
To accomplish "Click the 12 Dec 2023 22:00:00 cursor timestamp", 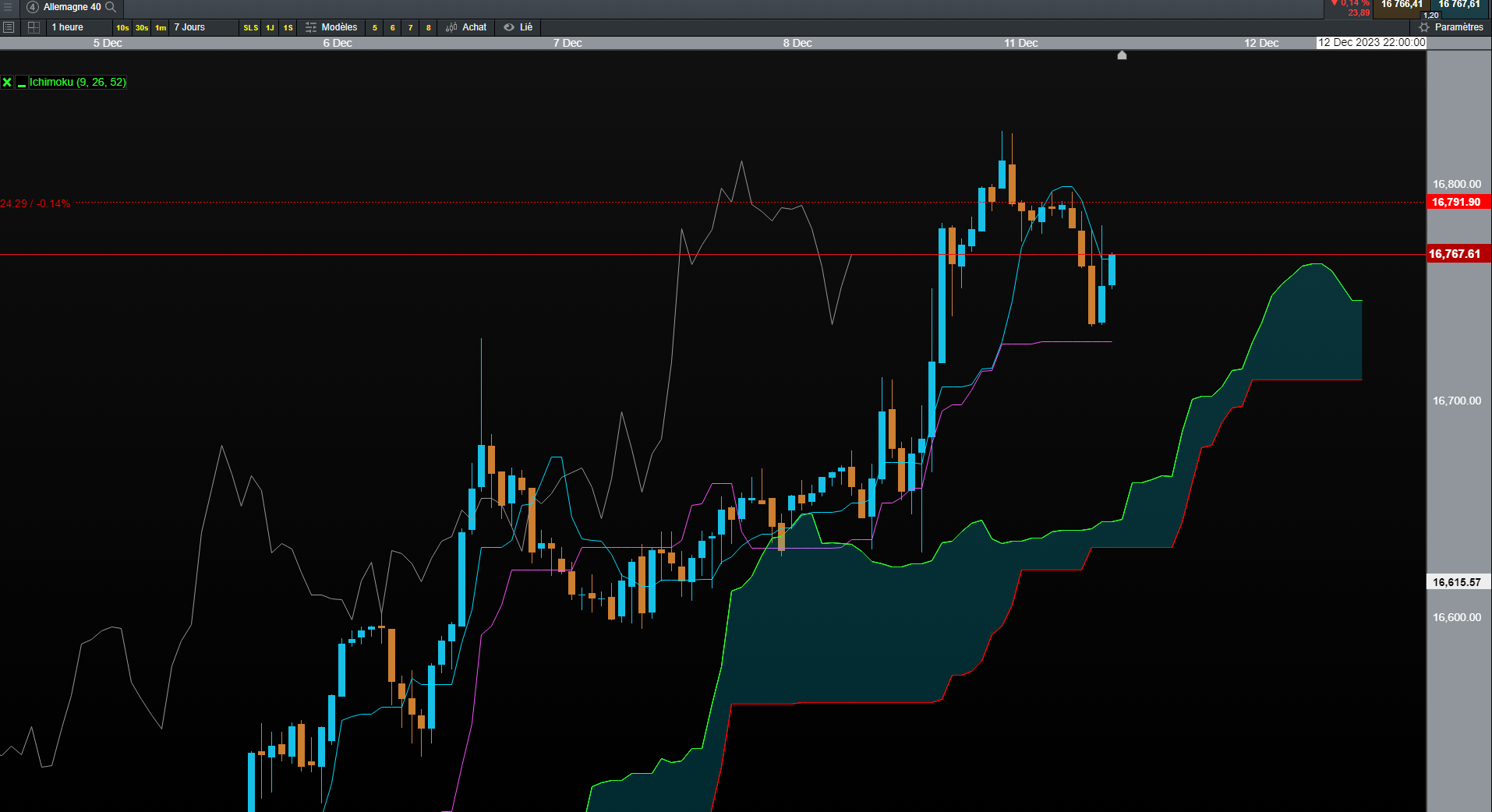I will click(1371, 43).
